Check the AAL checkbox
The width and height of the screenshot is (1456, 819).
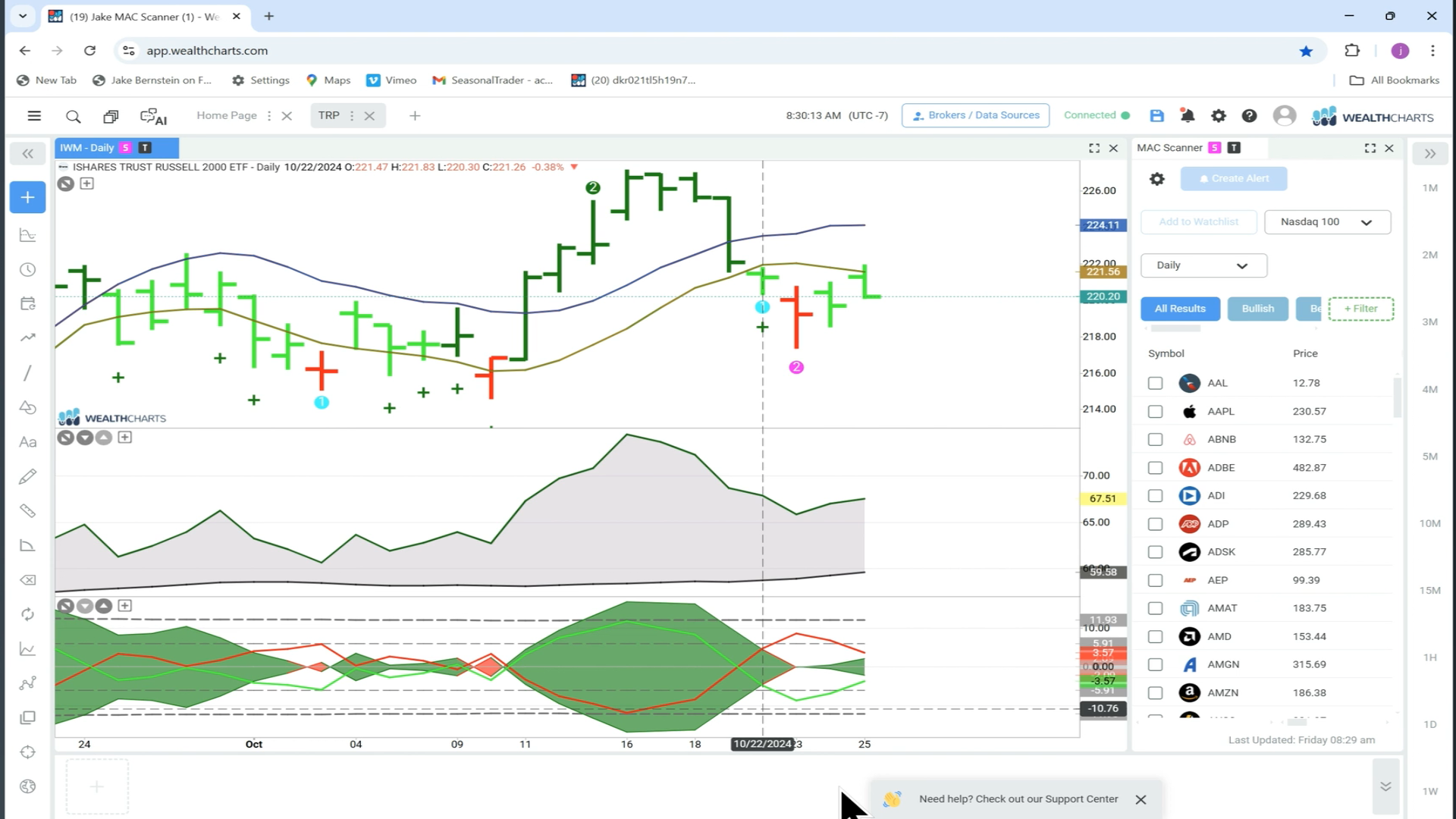coord(1155,383)
